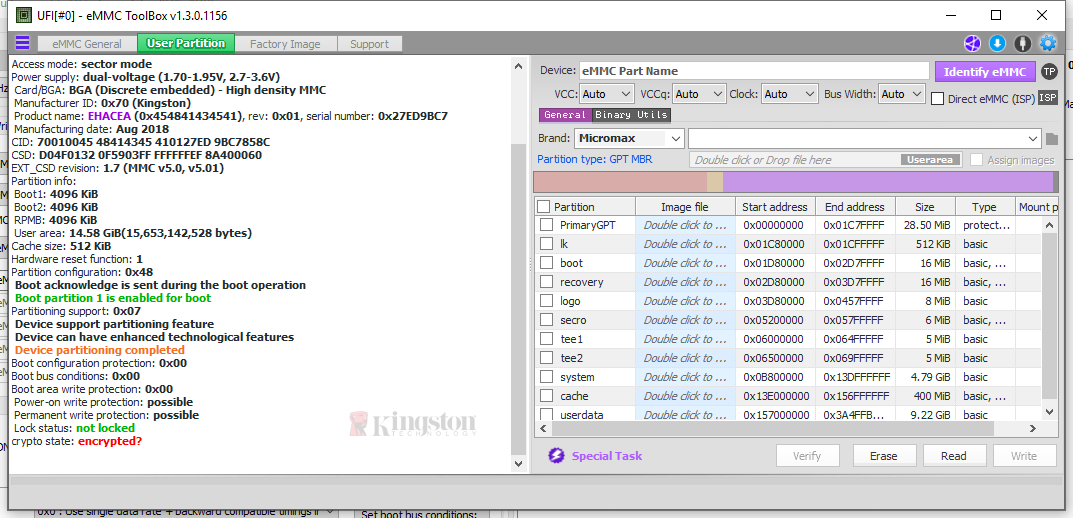Enable the Direct eMMC (ISP) checkbox
Image resolution: width=1073 pixels, height=518 pixels.
coord(938,99)
